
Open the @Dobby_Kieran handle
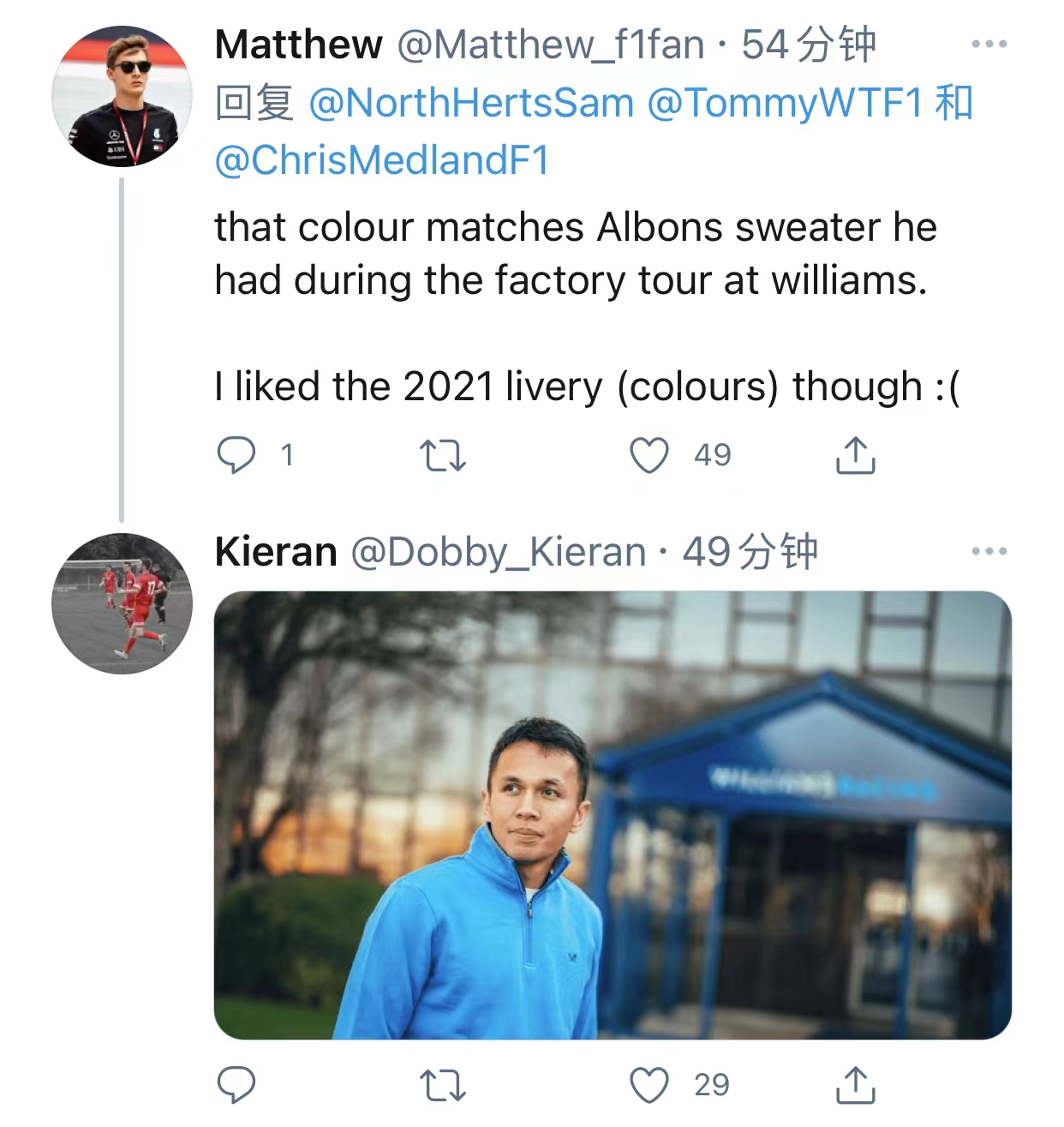point(498,552)
